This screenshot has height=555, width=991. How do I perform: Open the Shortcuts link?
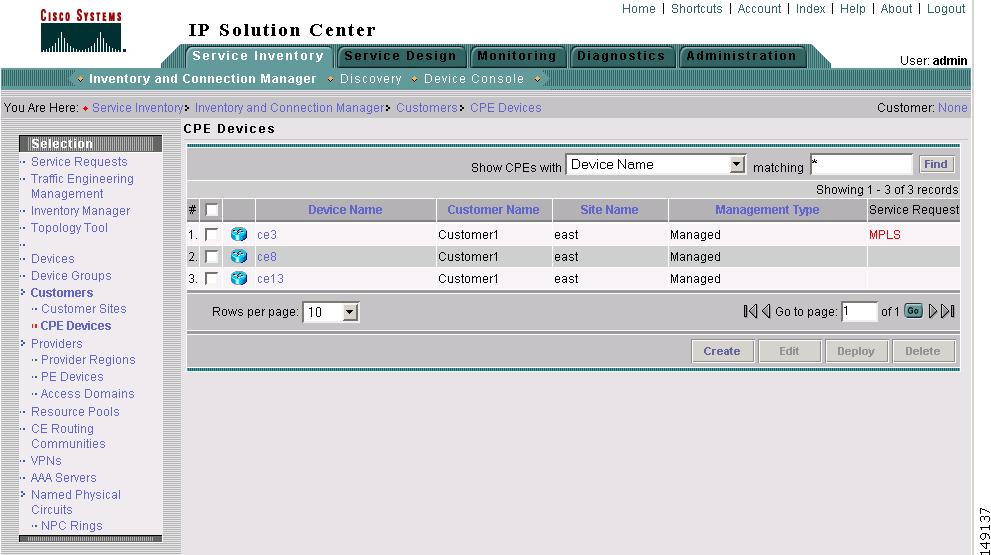click(x=696, y=9)
